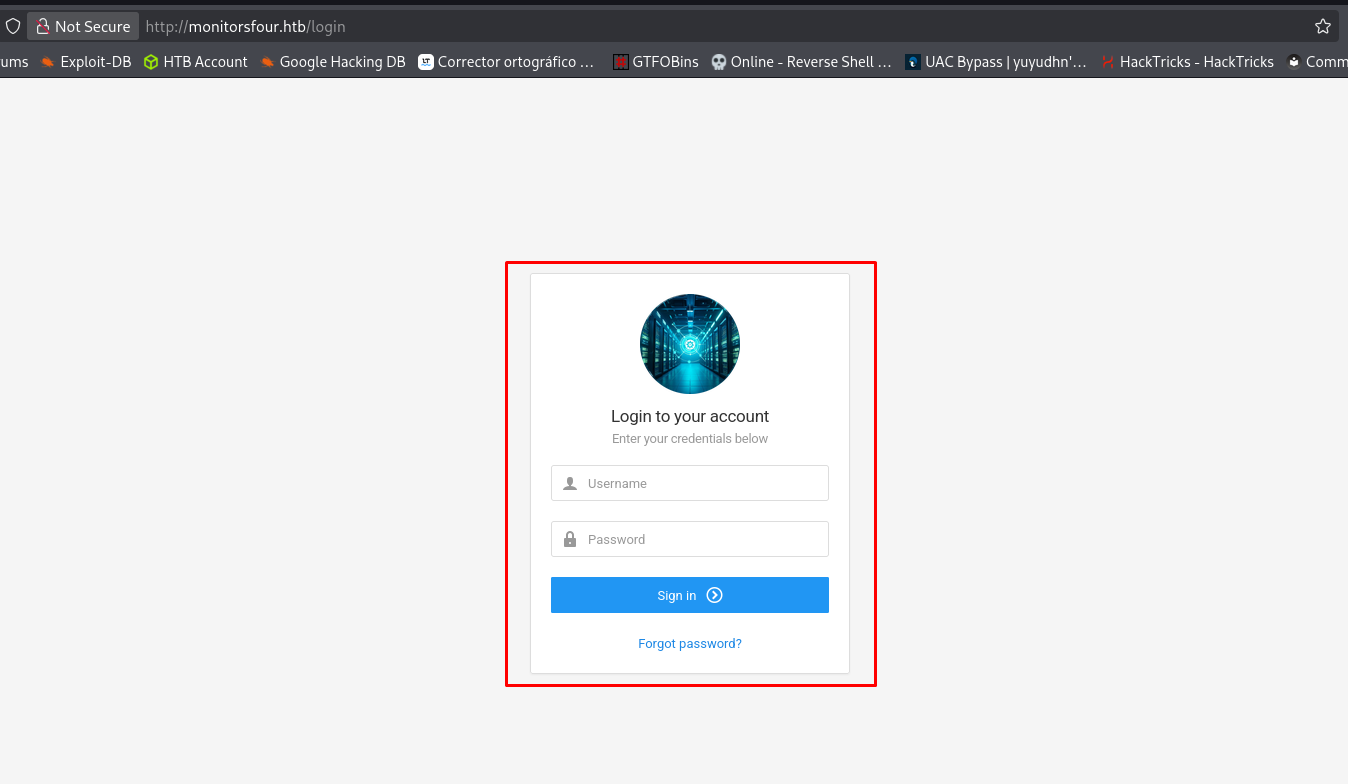Viewport: 1348px width, 784px height.
Task: Follow the Forgot password? link
Action: click(690, 644)
